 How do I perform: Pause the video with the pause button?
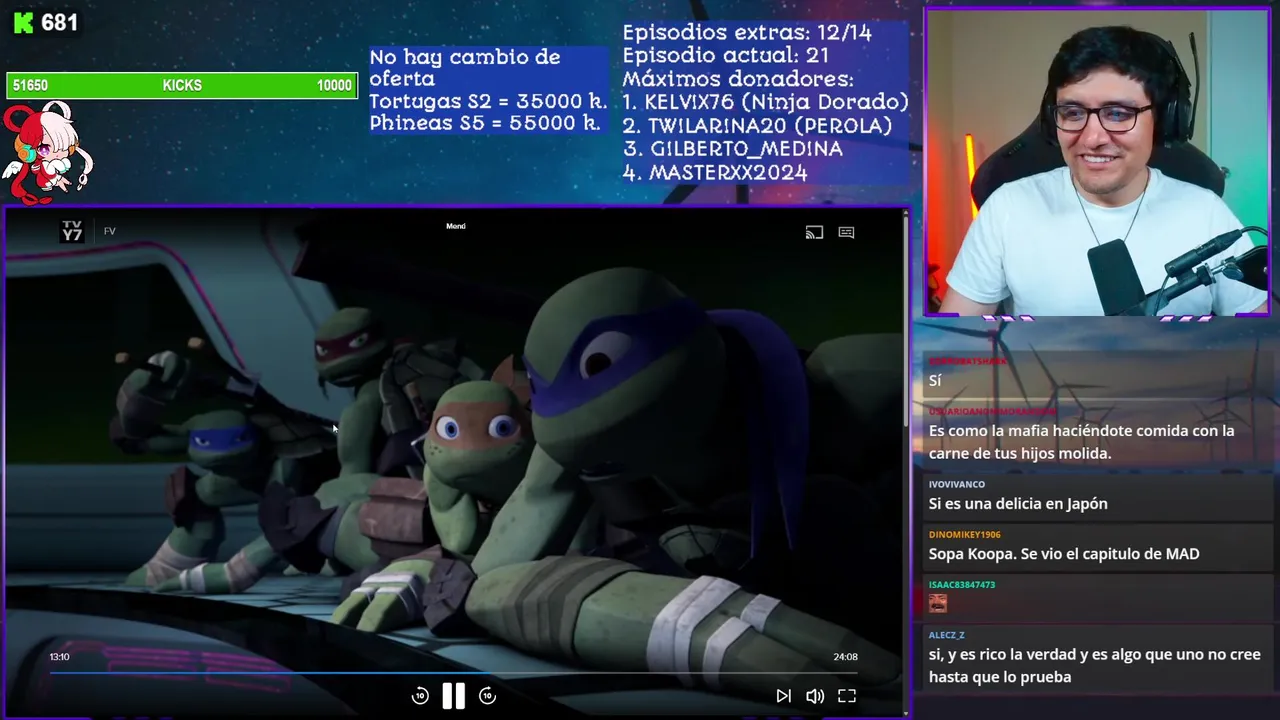(453, 696)
